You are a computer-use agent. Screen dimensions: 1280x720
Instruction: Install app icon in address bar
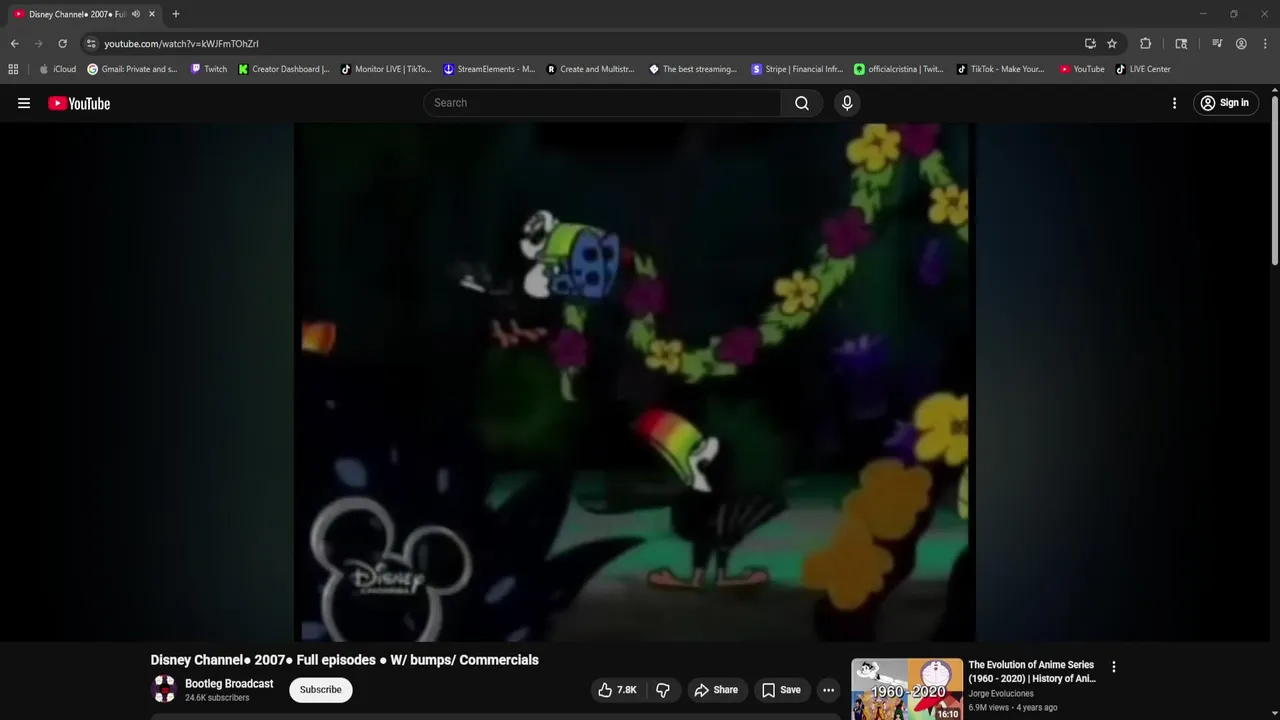[1090, 44]
